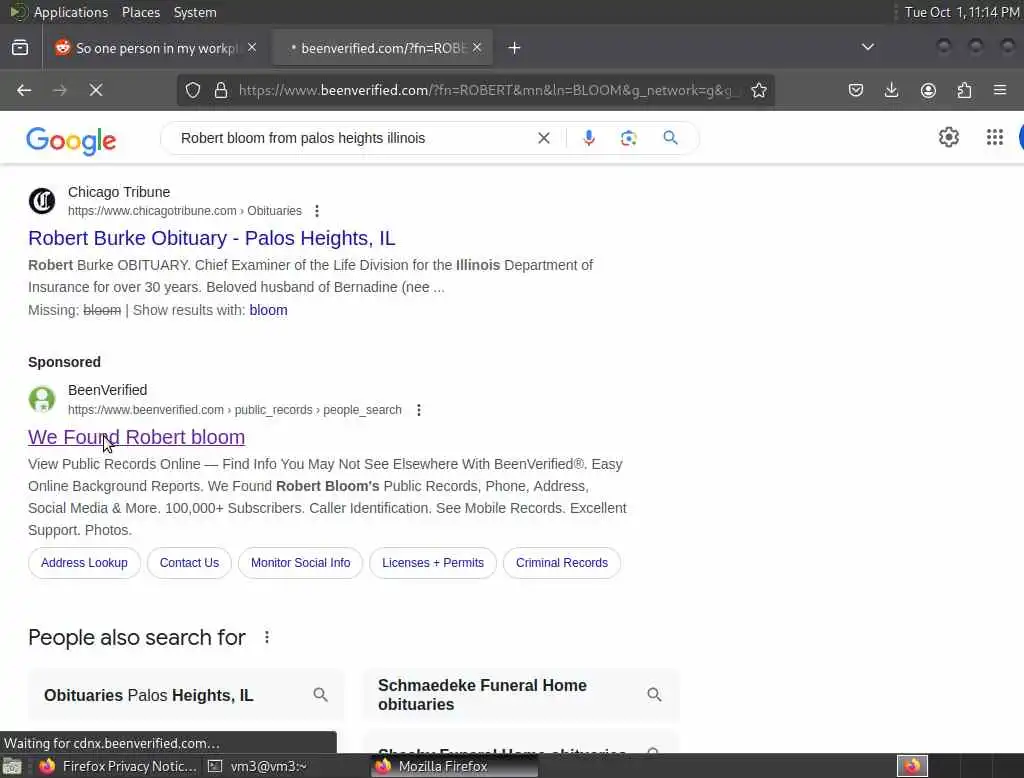Start Google voice search microphone
Viewport: 1024px width, 778px height.
click(x=588, y=138)
